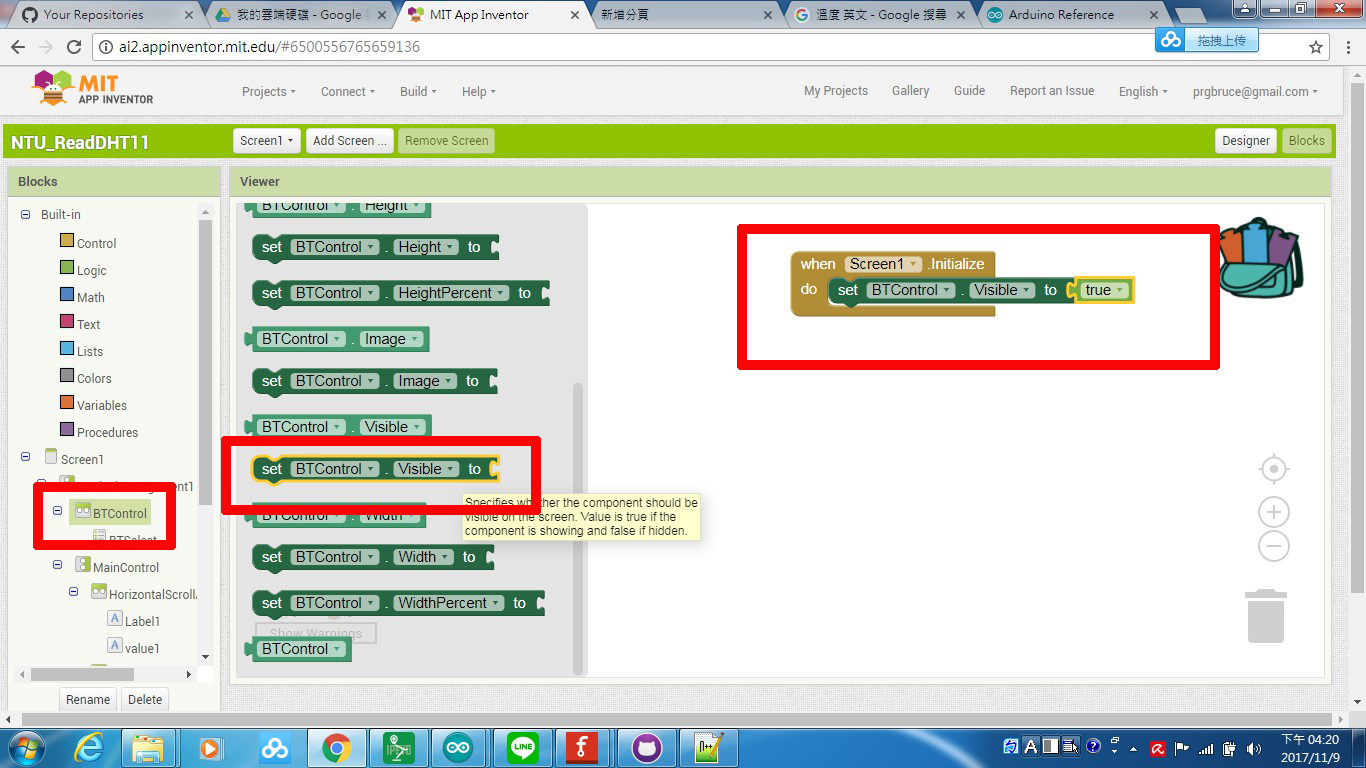Viewport: 1366px width, 768px height.
Task: Reload the page with the refresh icon
Action: 73,47
